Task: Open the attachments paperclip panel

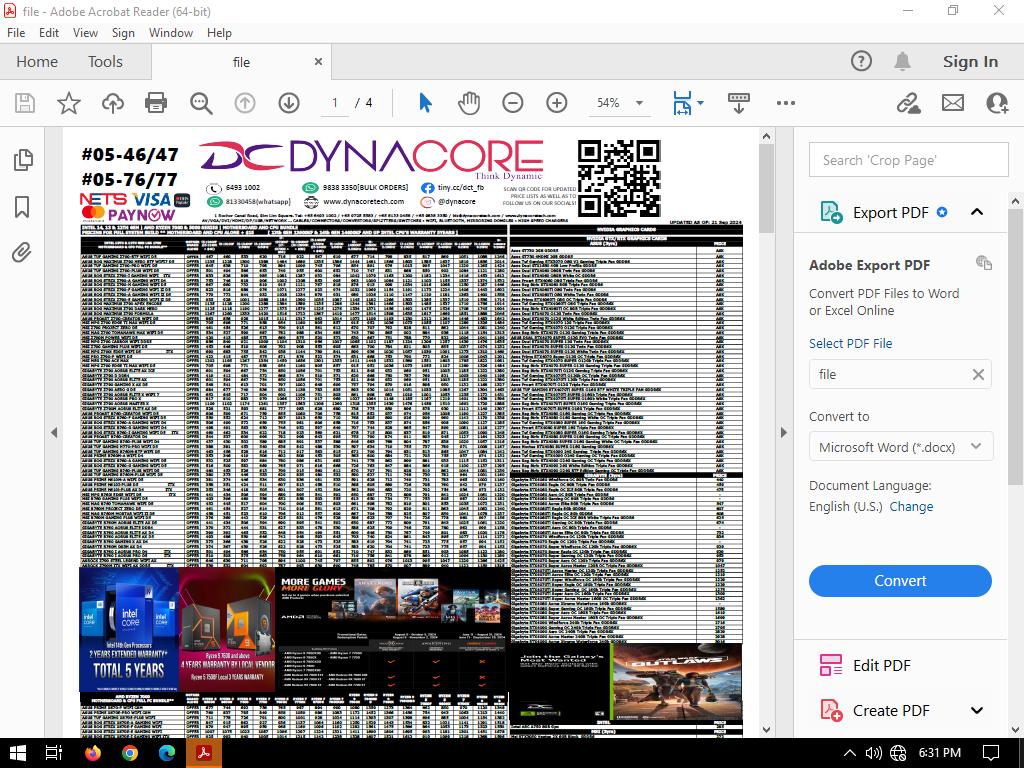Action: (x=22, y=252)
